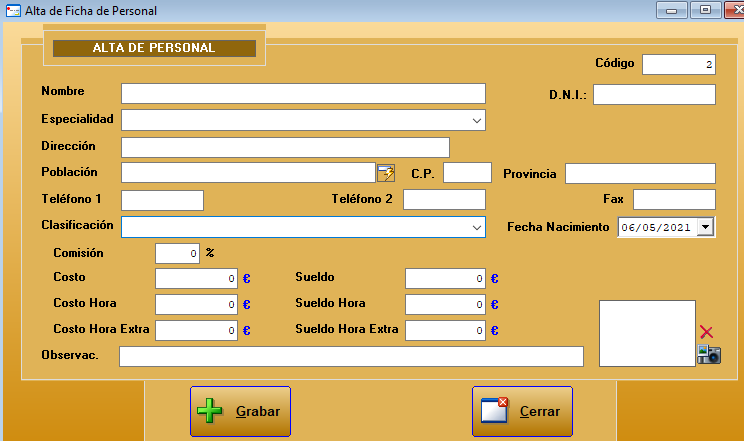Click the Teléfono 2 field

[x=444, y=199]
